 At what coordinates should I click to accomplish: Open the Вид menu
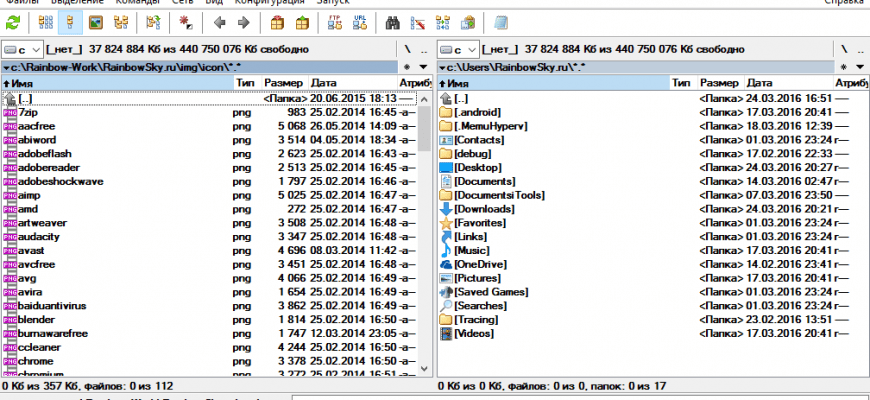214,2
